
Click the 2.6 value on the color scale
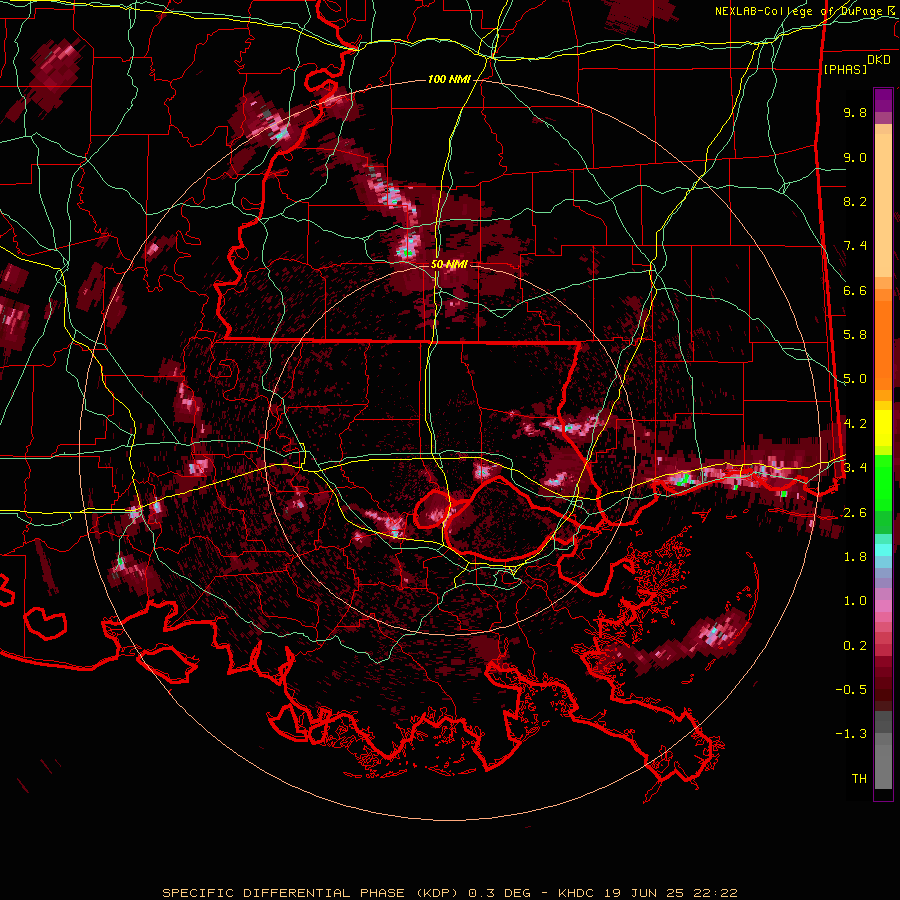(855, 513)
